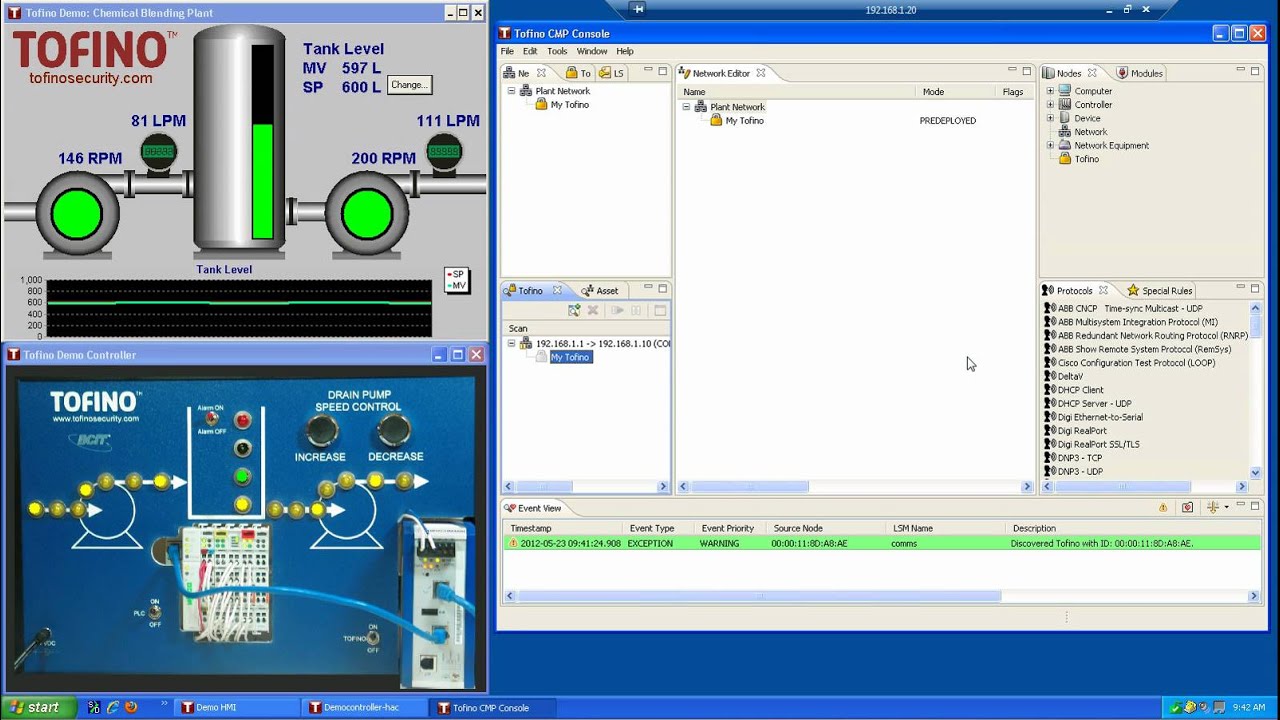The width and height of the screenshot is (1280, 720).
Task: Click the green tank level indicator light
Action: [x=242, y=476]
